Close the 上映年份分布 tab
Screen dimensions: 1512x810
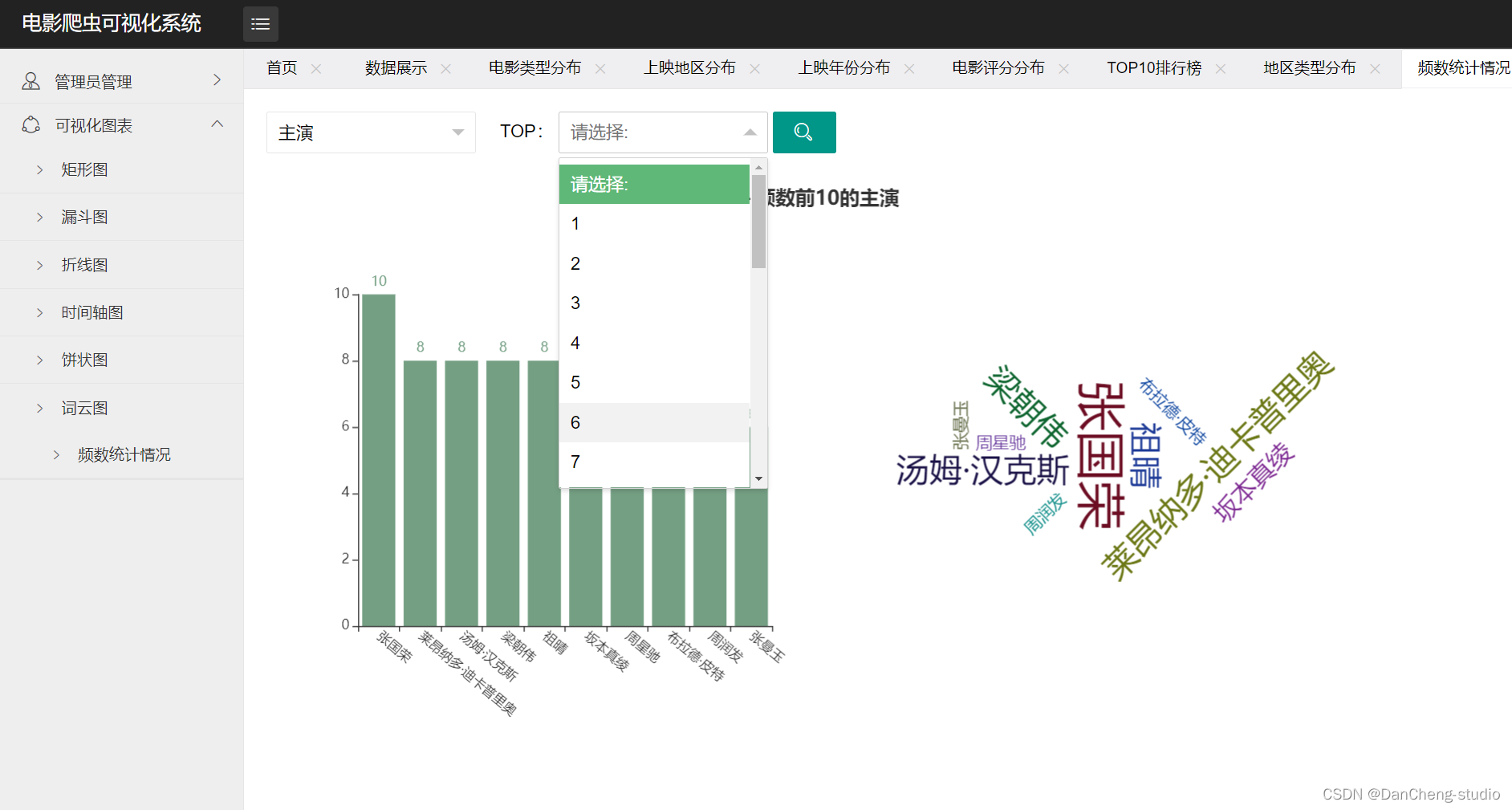(909, 69)
